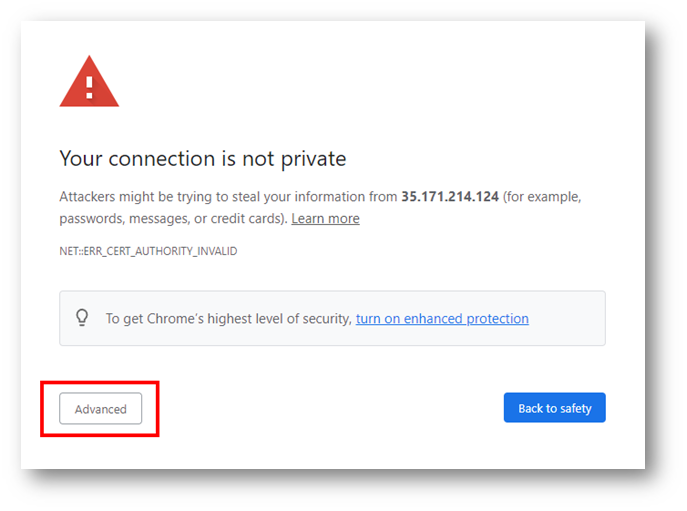This screenshot has width=687, height=511.
Task: Select the NET::ERR_CERT_AUTHORITY_INVALID error code
Action: pos(148,251)
